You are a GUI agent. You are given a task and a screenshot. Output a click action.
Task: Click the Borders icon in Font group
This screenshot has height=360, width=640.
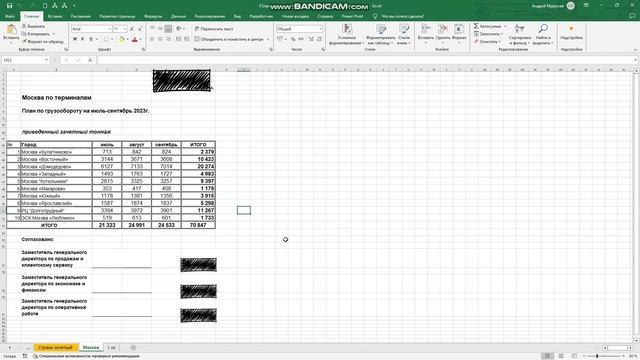(x=106, y=39)
